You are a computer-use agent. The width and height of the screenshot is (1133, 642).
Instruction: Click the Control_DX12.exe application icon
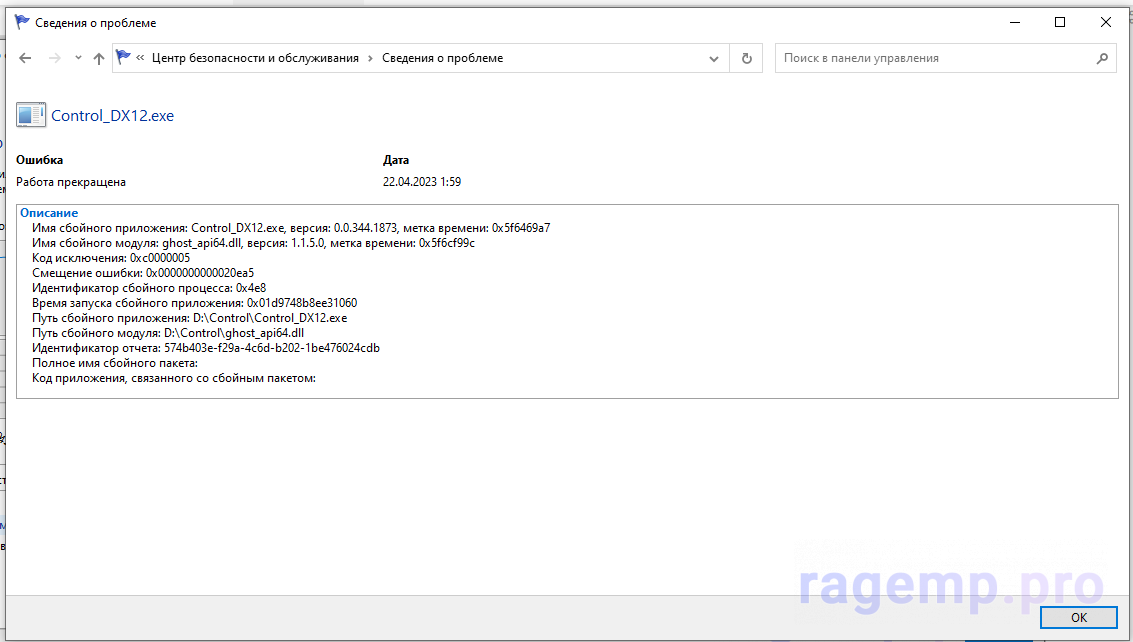pyautogui.click(x=31, y=115)
